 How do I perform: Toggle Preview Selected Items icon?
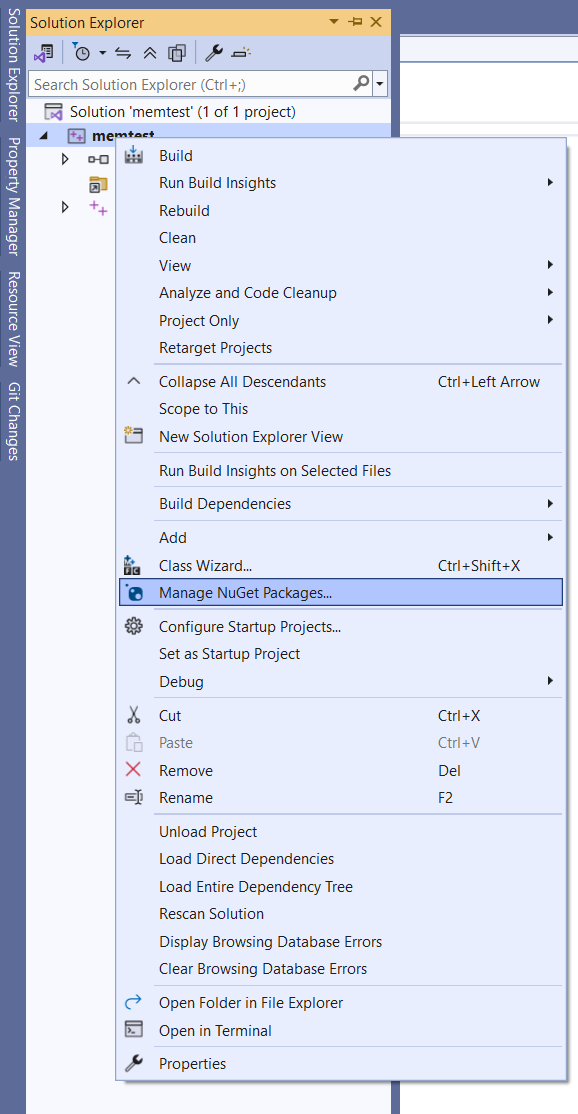(241, 53)
